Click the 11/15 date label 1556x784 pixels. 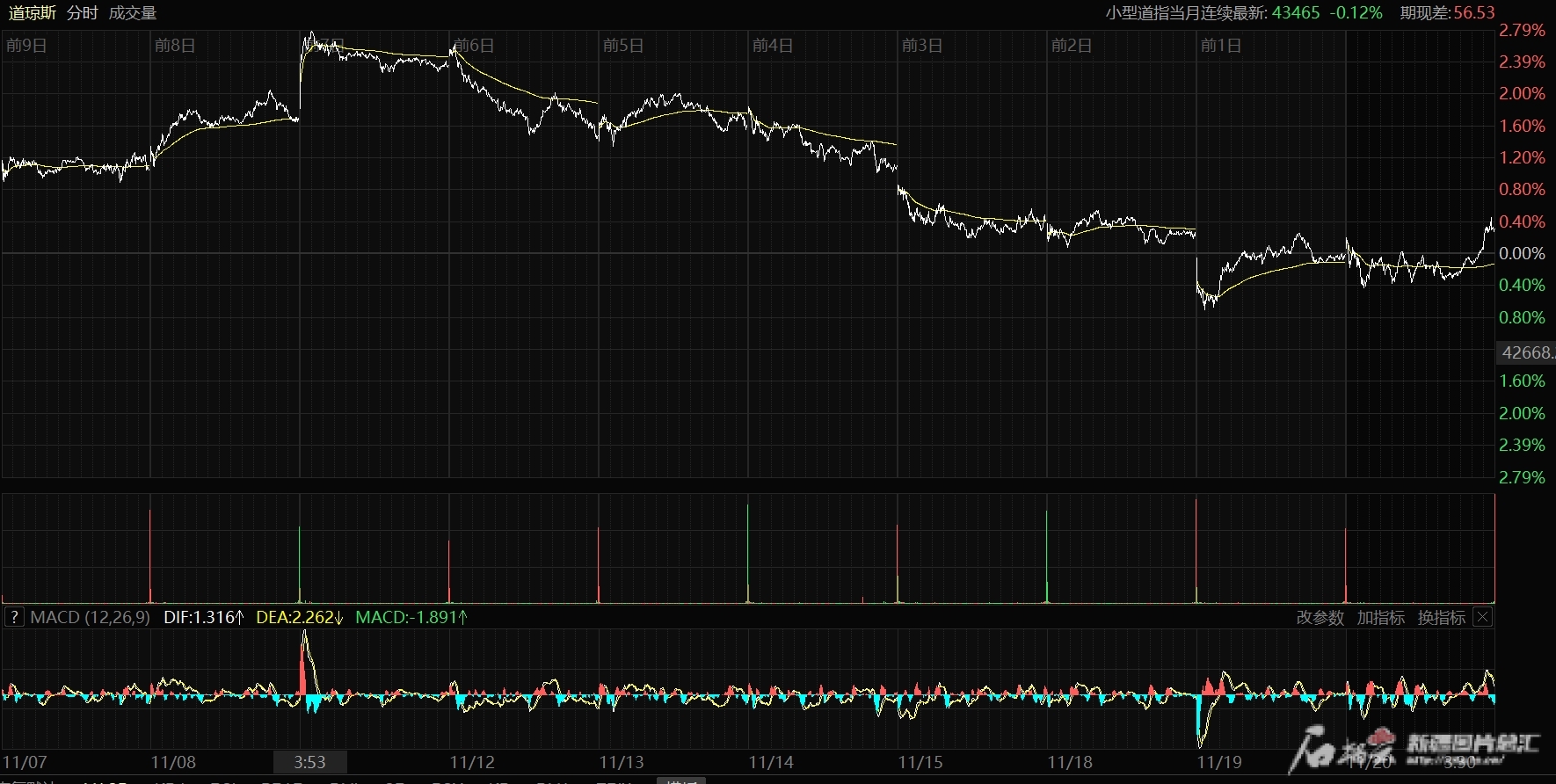click(x=920, y=762)
